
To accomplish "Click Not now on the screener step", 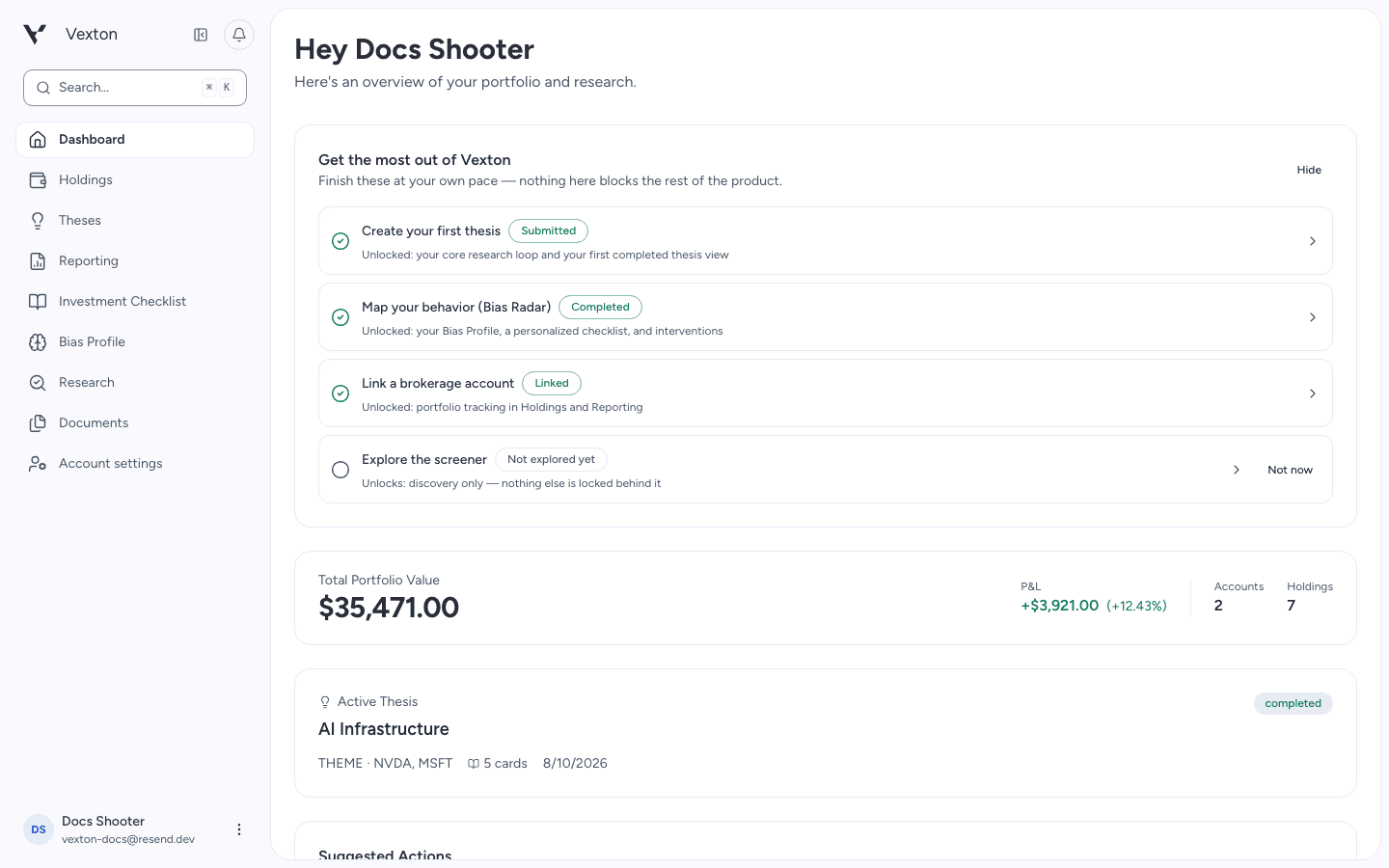I will (x=1290, y=470).
